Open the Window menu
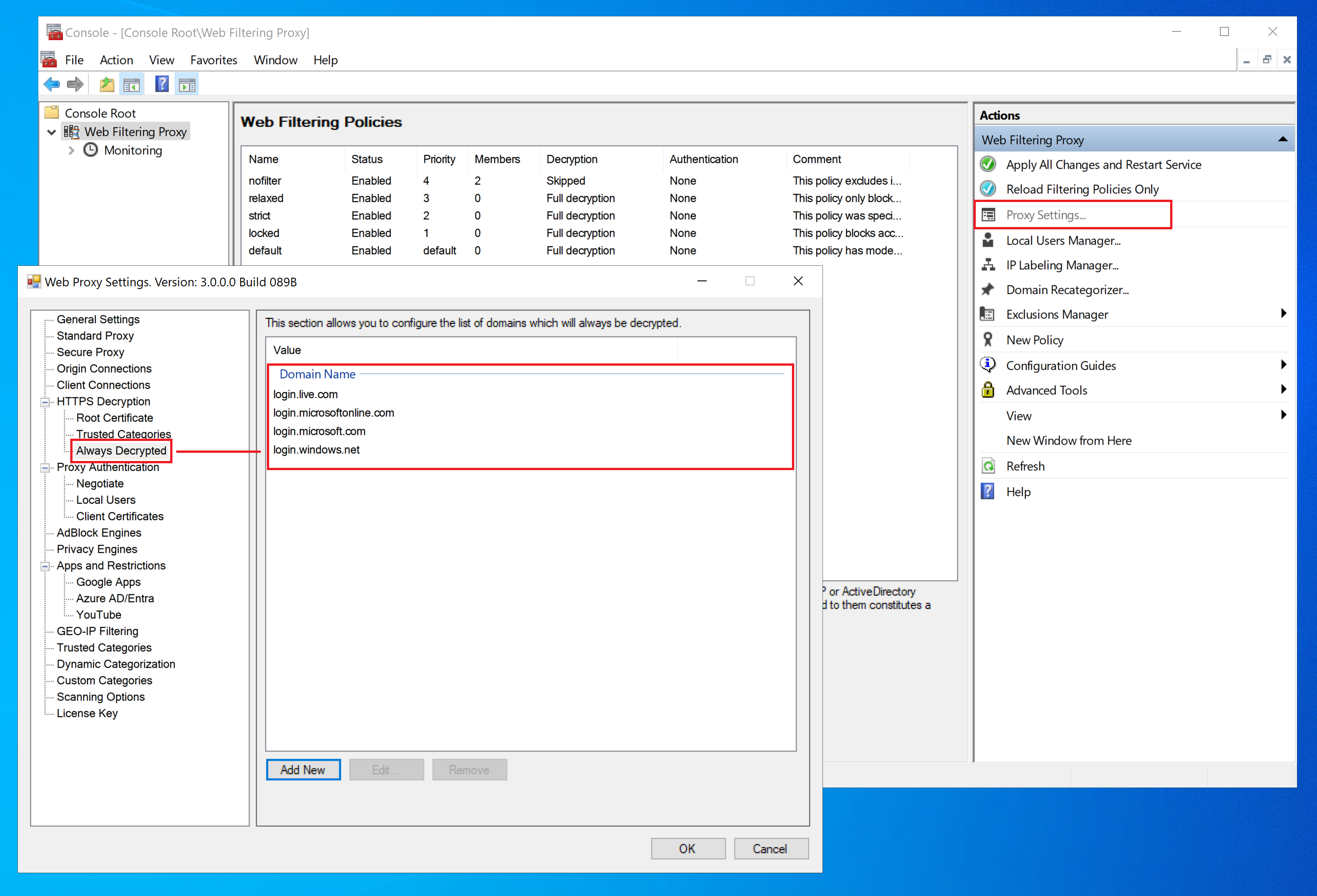This screenshot has width=1317, height=896. pyautogui.click(x=276, y=60)
